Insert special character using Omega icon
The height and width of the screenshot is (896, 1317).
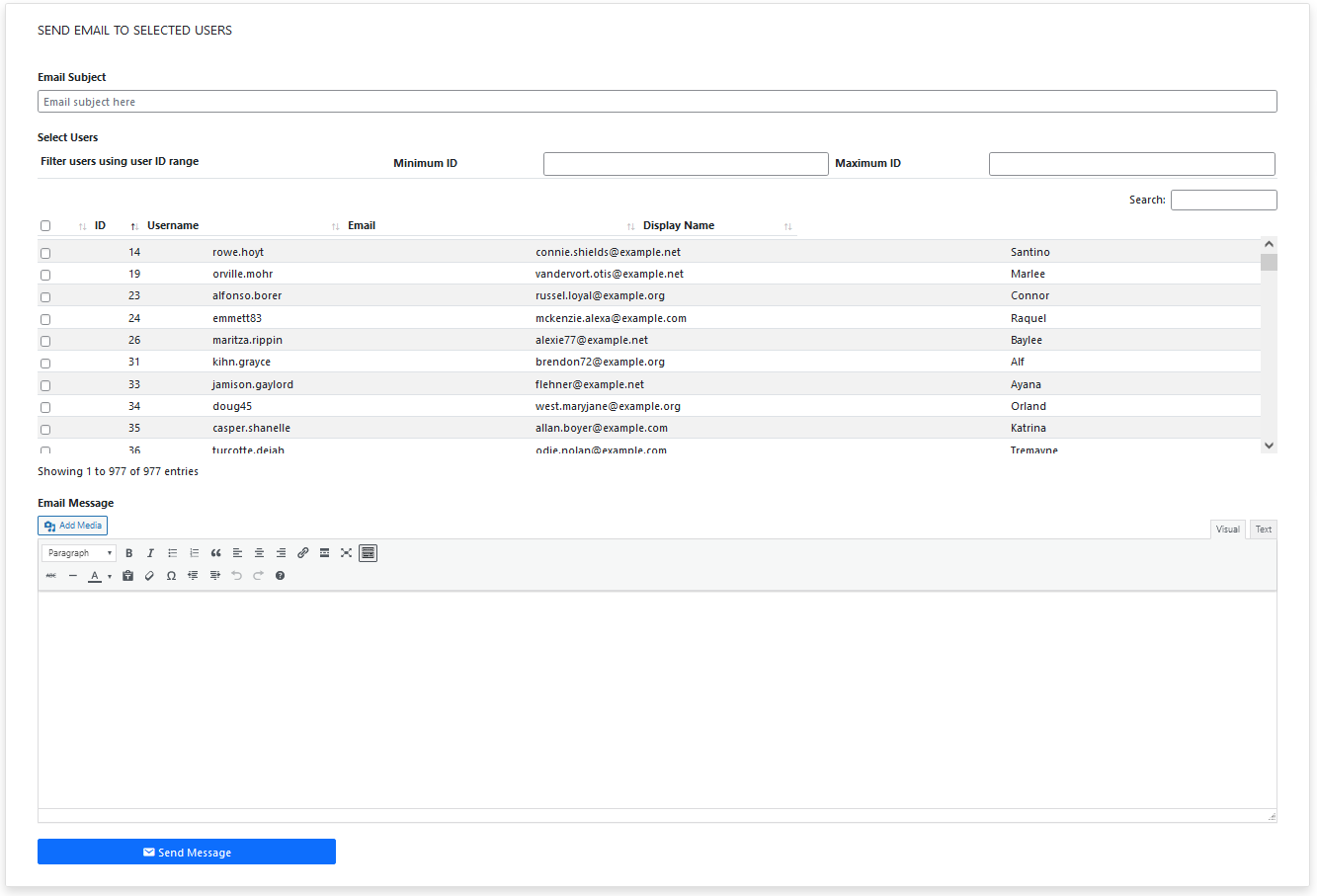pos(171,576)
